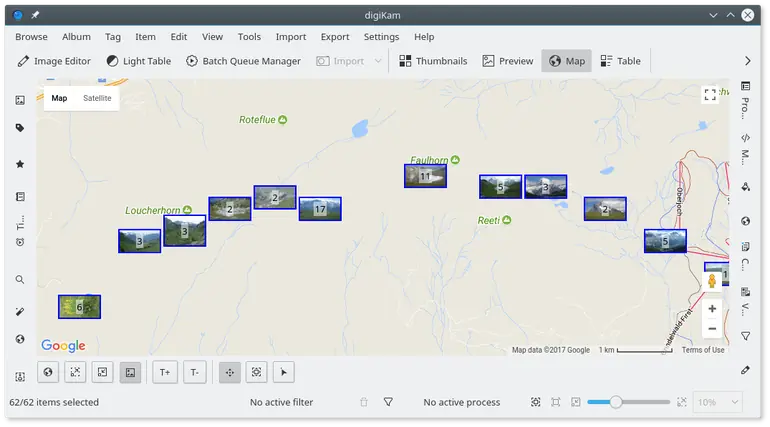Click the increase thumbnail size T+ button
770x427 pixels.
tap(165, 372)
